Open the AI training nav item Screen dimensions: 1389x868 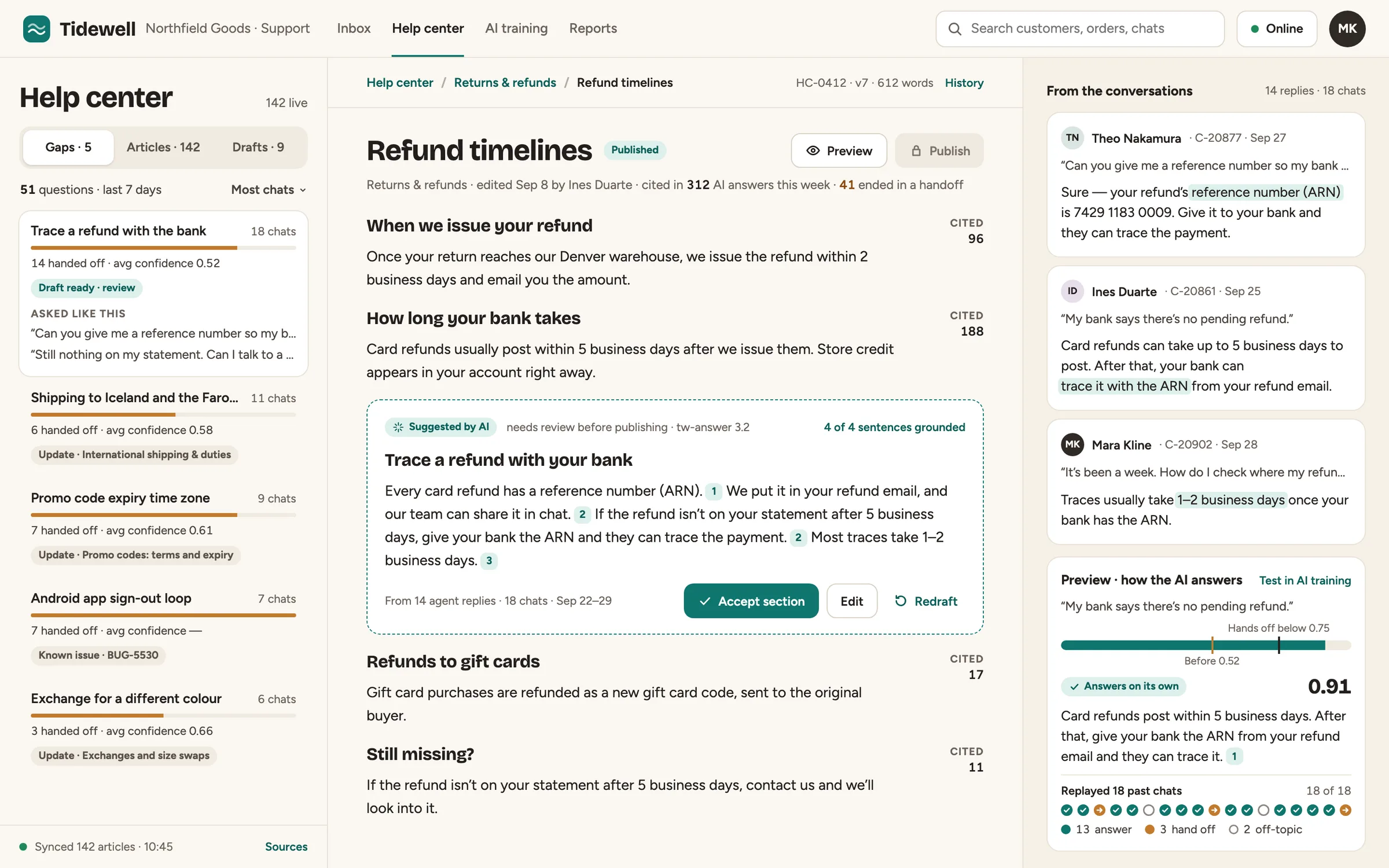click(516, 28)
